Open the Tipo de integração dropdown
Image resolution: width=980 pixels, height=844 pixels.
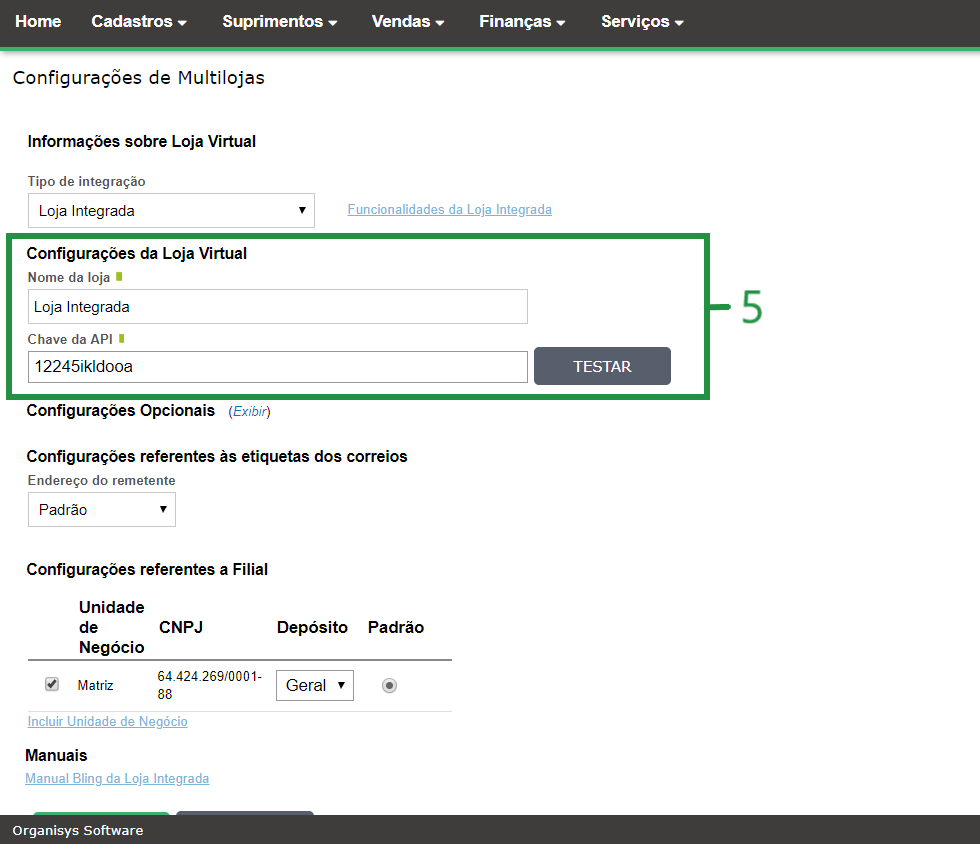(x=171, y=211)
